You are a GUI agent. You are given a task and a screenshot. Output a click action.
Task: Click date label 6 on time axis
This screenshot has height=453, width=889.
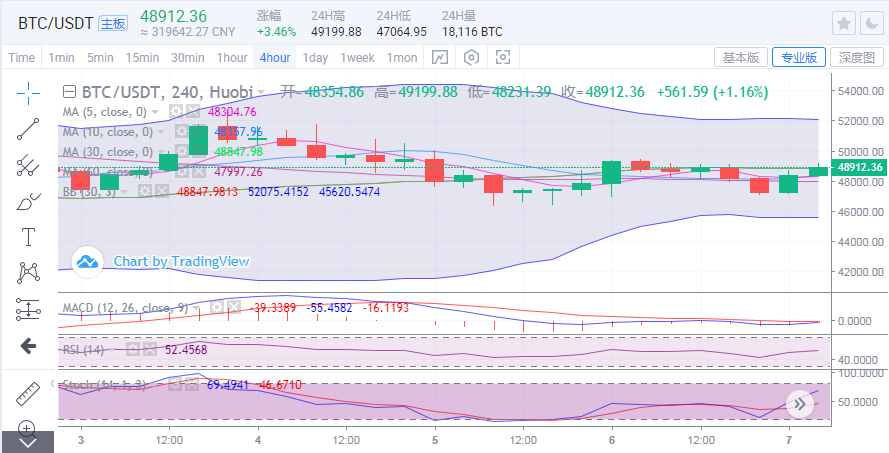612,440
